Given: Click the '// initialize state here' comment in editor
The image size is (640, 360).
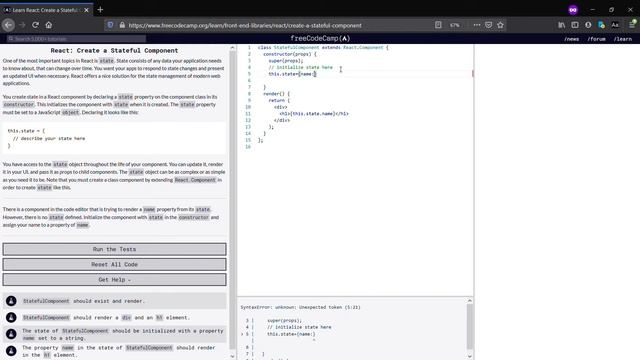Looking at the screenshot, I should (x=300, y=67).
